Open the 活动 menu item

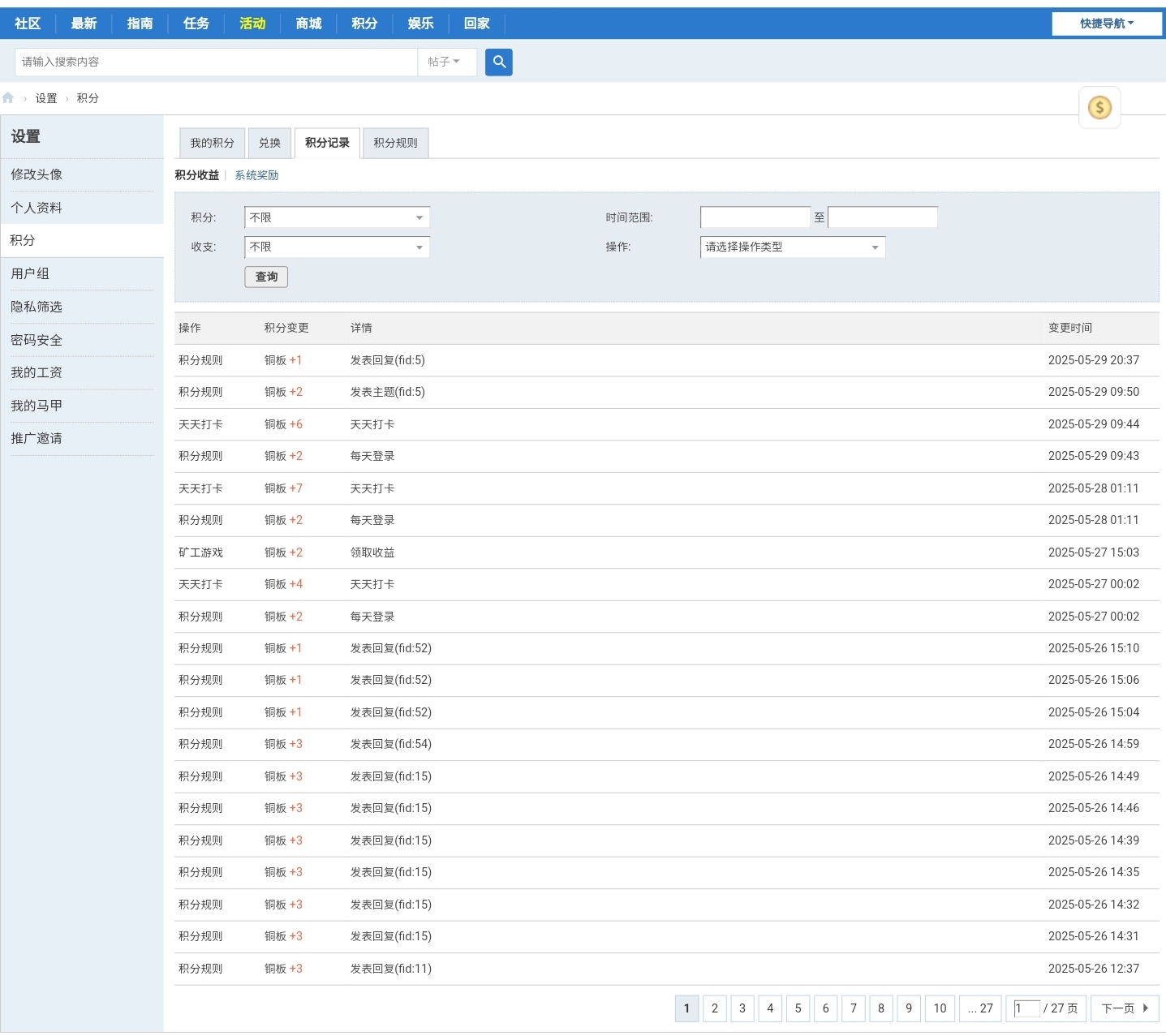click(x=252, y=24)
